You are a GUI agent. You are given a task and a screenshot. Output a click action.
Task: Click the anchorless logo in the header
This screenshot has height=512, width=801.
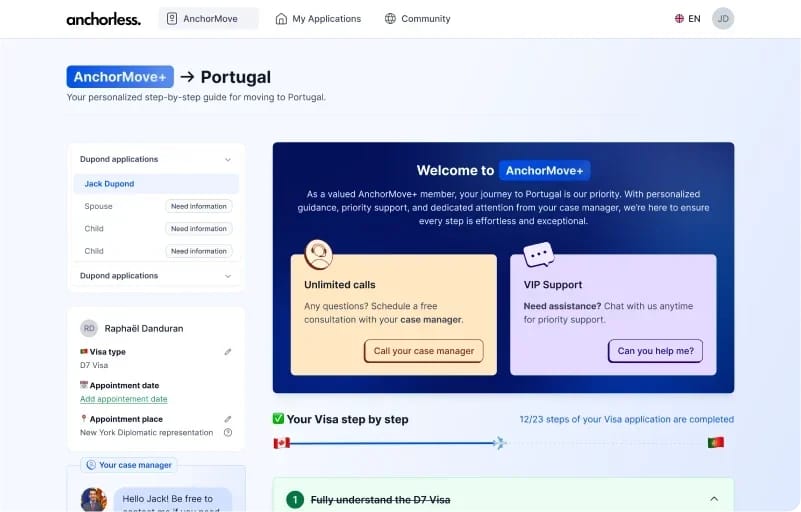click(103, 18)
